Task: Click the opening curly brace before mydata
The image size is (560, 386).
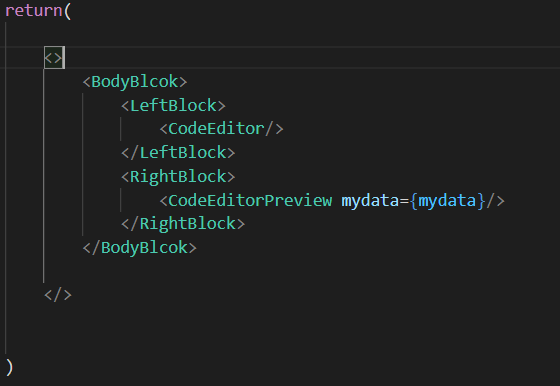Action: 414,201
